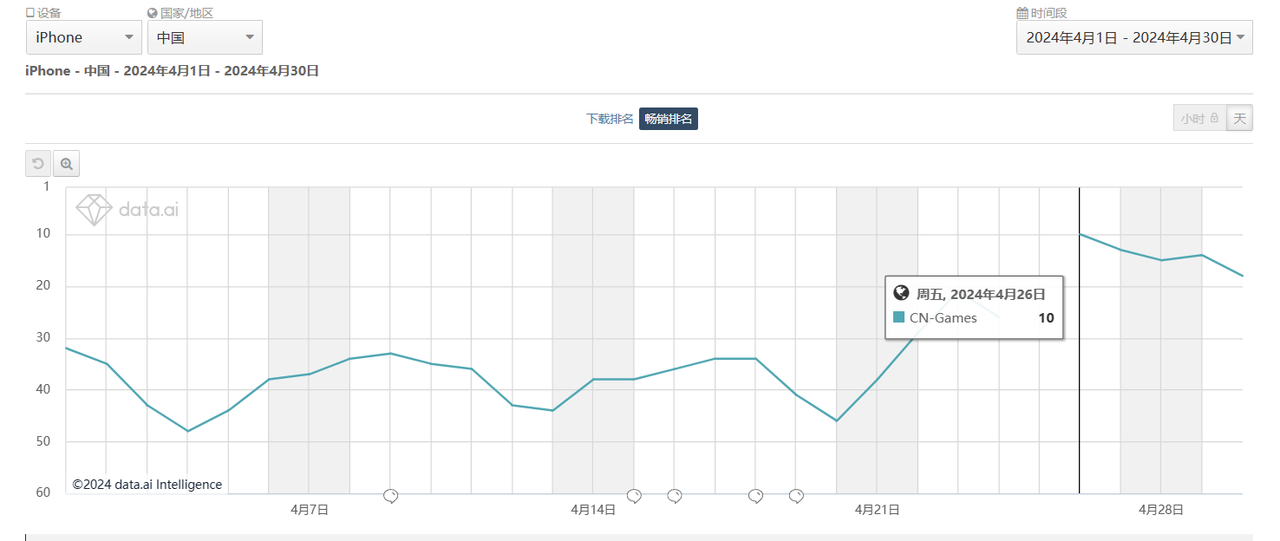This screenshot has height=541, width=1280.
Task: Click the CN-Games teal color swatch in tooltip
Action: (899, 318)
